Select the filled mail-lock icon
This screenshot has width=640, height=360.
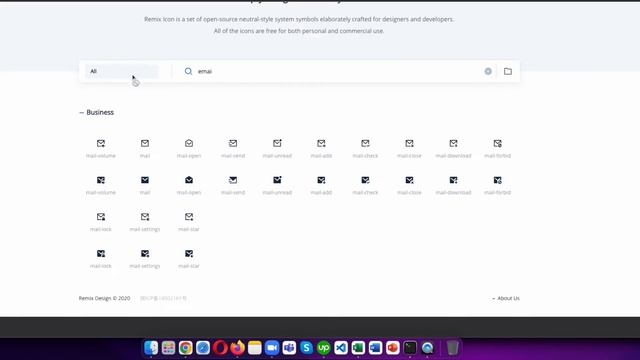(x=101, y=253)
